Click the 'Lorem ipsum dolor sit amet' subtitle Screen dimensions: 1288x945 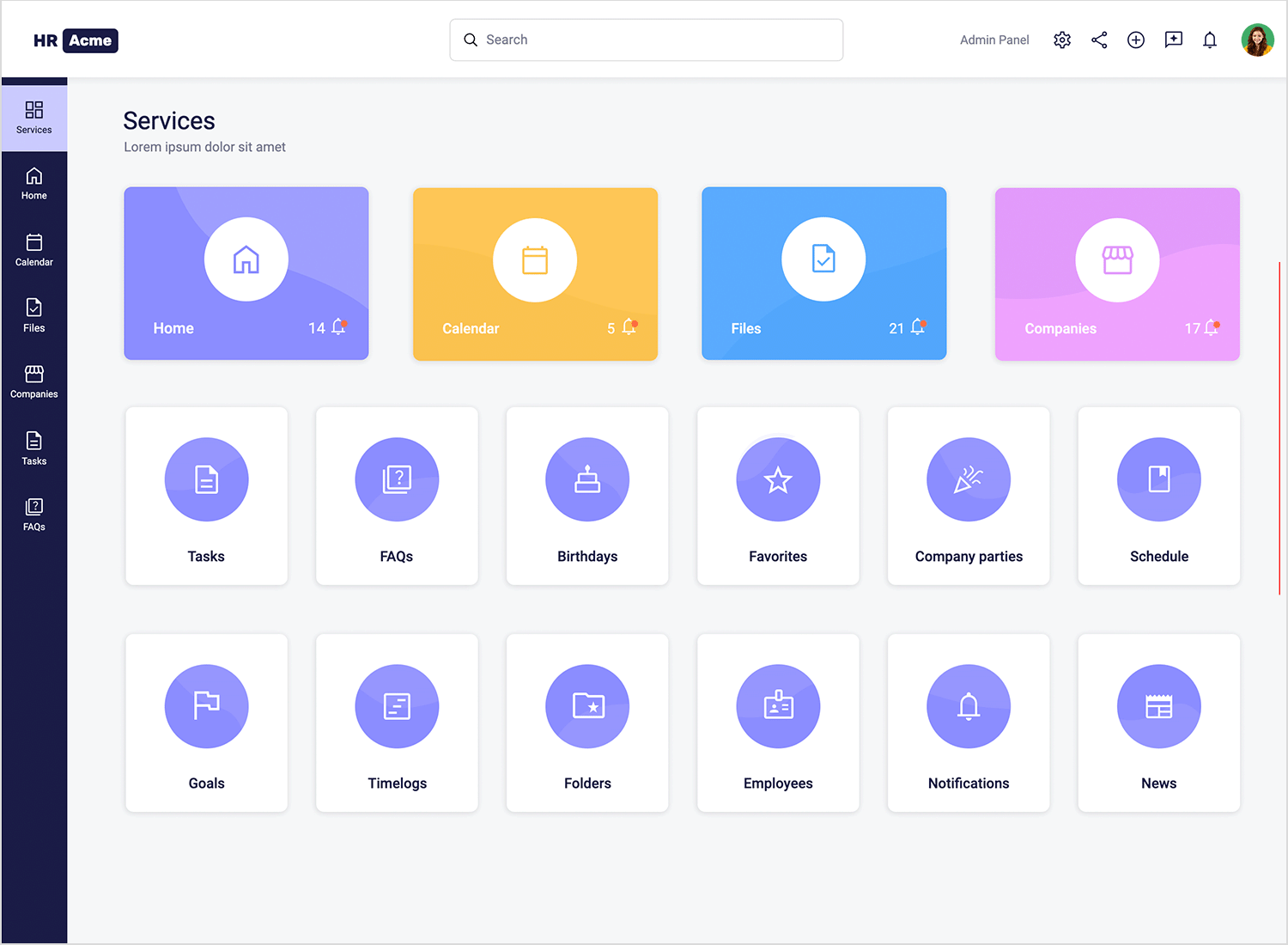pyautogui.click(x=204, y=147)
